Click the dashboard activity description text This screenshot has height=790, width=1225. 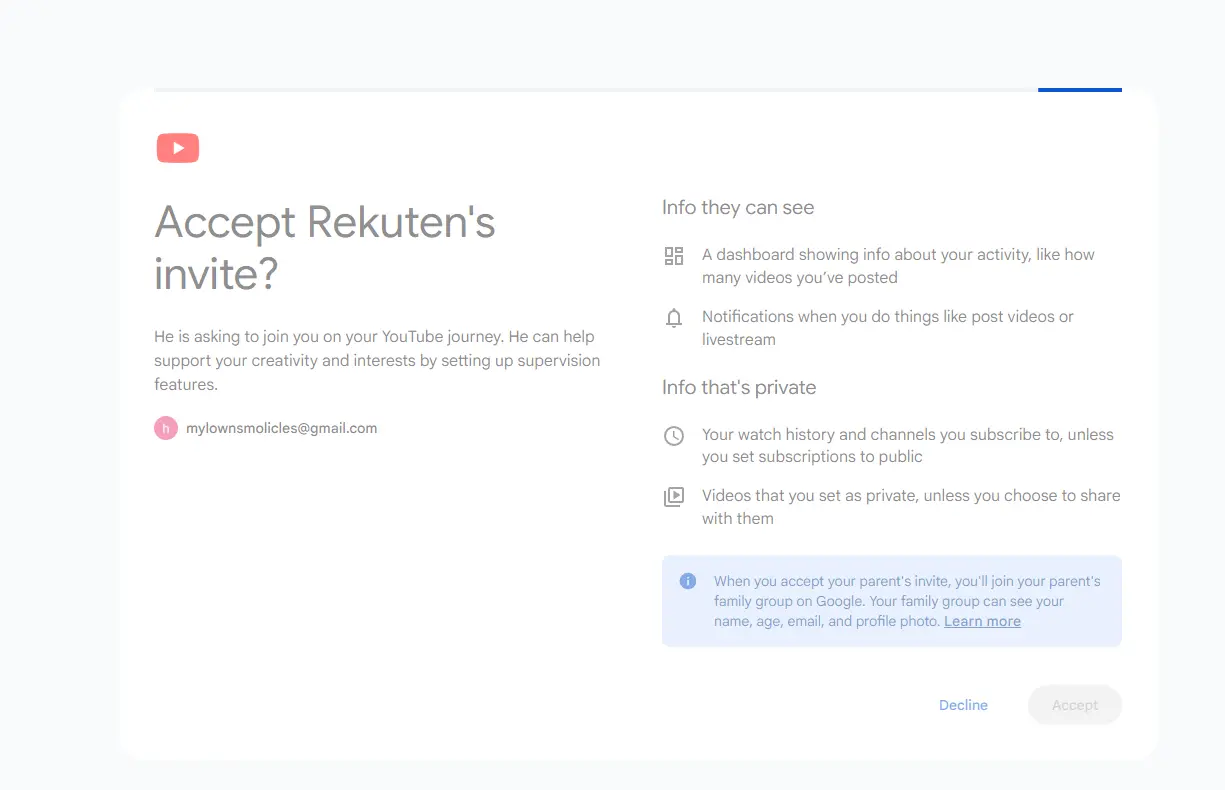tap(898, 266)
